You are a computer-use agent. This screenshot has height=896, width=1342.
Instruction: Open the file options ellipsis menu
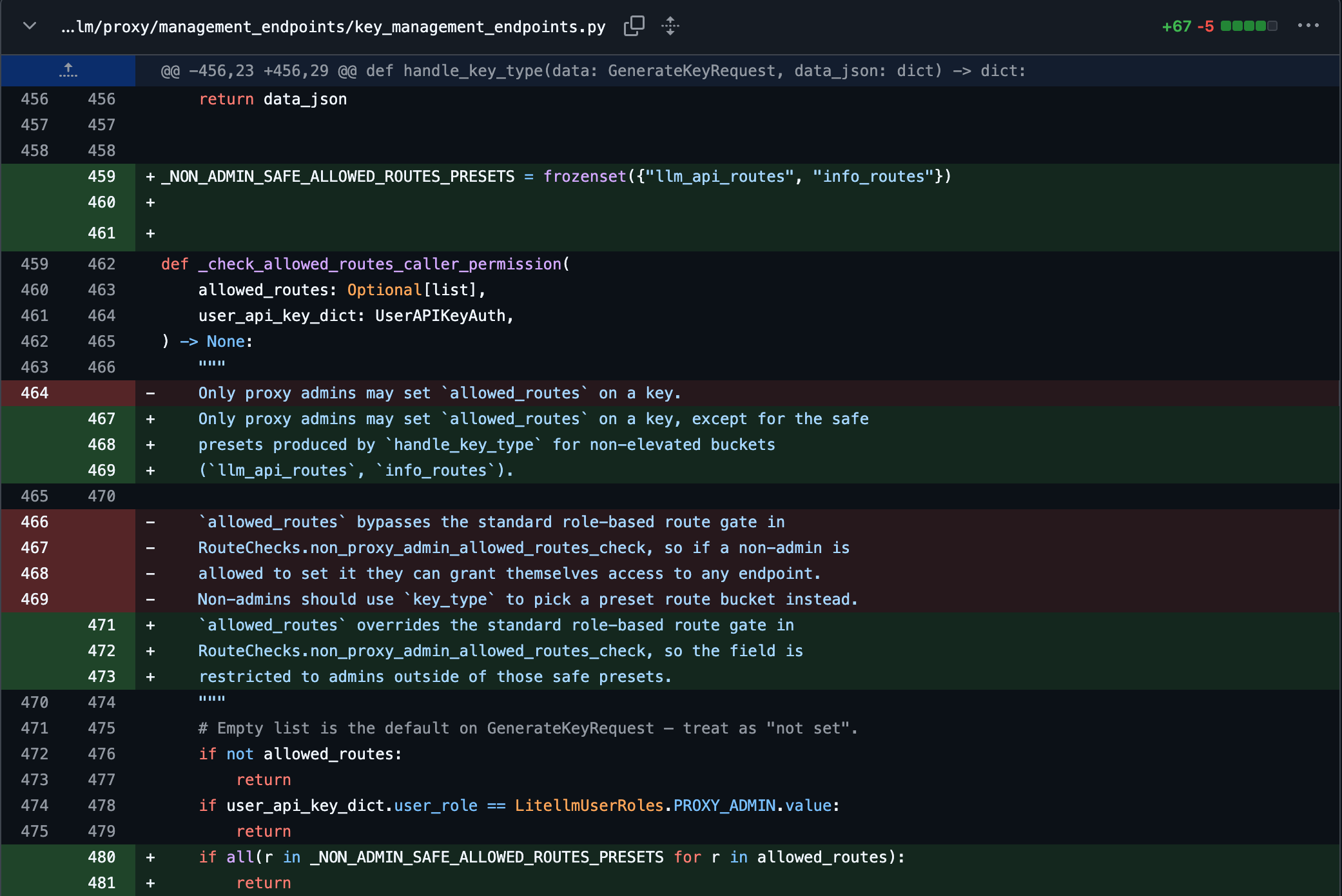[x=1308, y=26]
